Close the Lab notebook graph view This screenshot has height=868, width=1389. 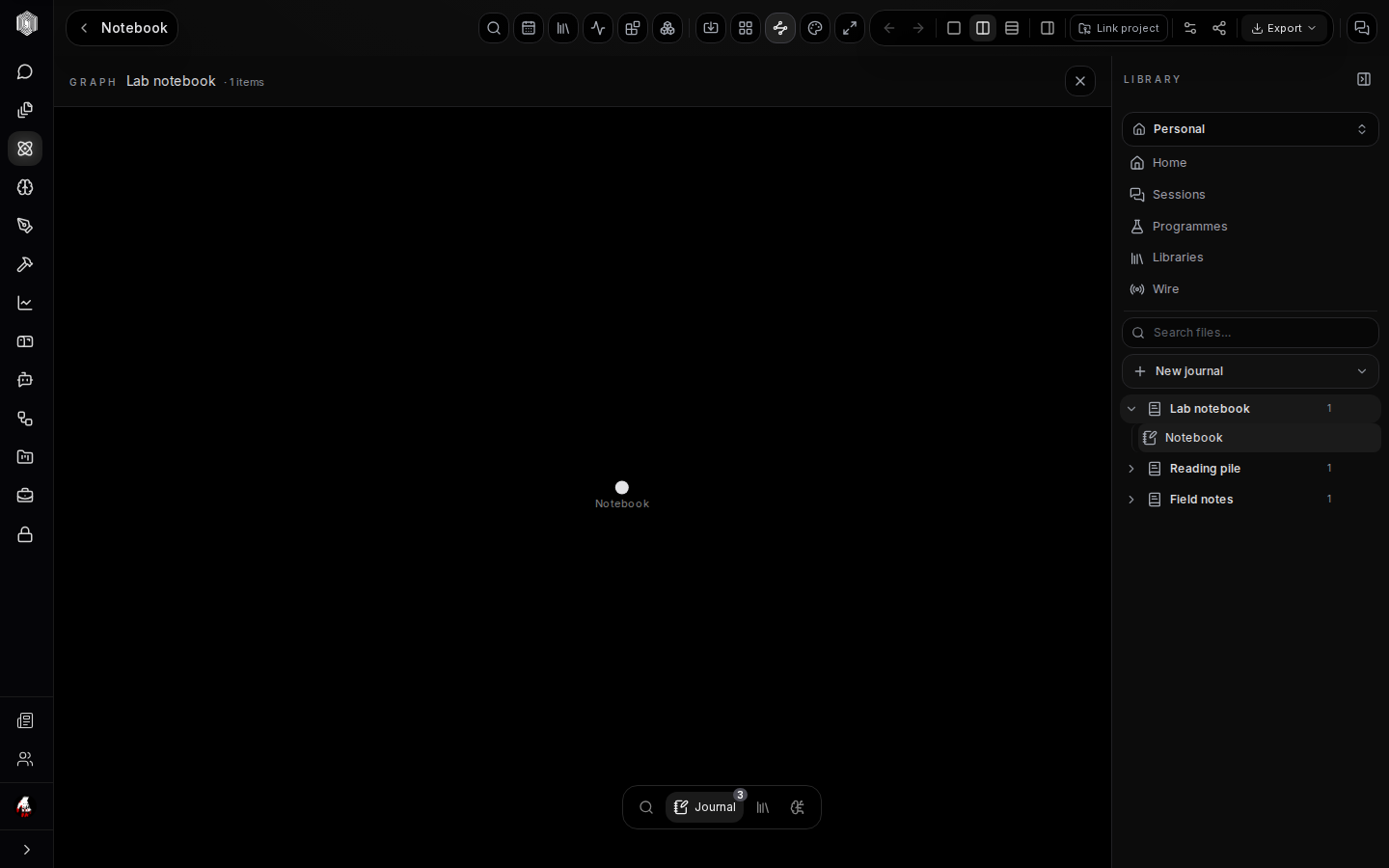point(1080,81)
